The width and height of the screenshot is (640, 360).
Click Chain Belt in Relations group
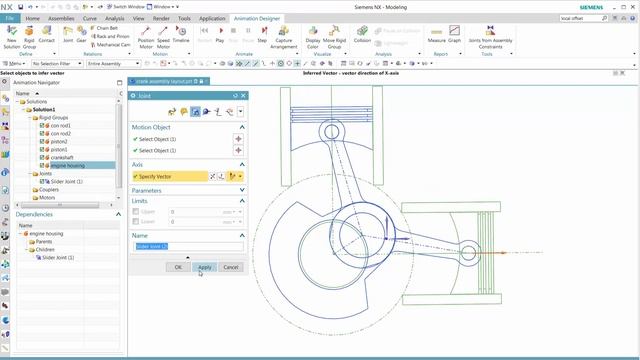pos(104,28)
